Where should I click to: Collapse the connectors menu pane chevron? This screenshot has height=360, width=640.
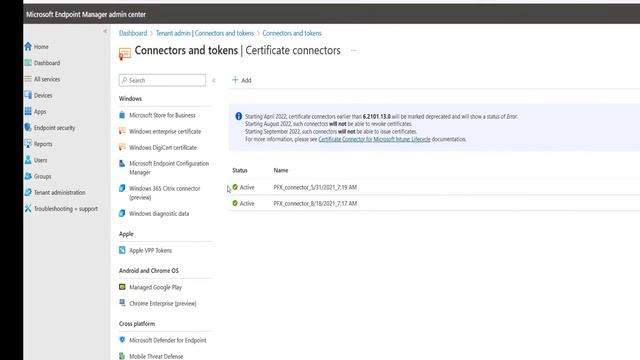tap(213, 80)
